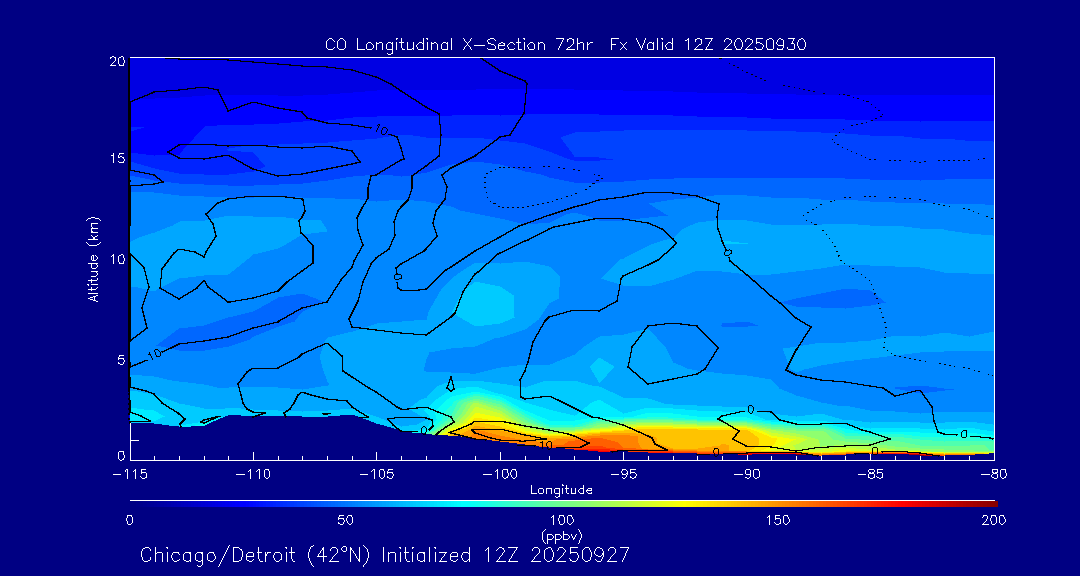1080x576 pixels.
Task: Click the "(ppbv)" units label
Action: point(562,535)
